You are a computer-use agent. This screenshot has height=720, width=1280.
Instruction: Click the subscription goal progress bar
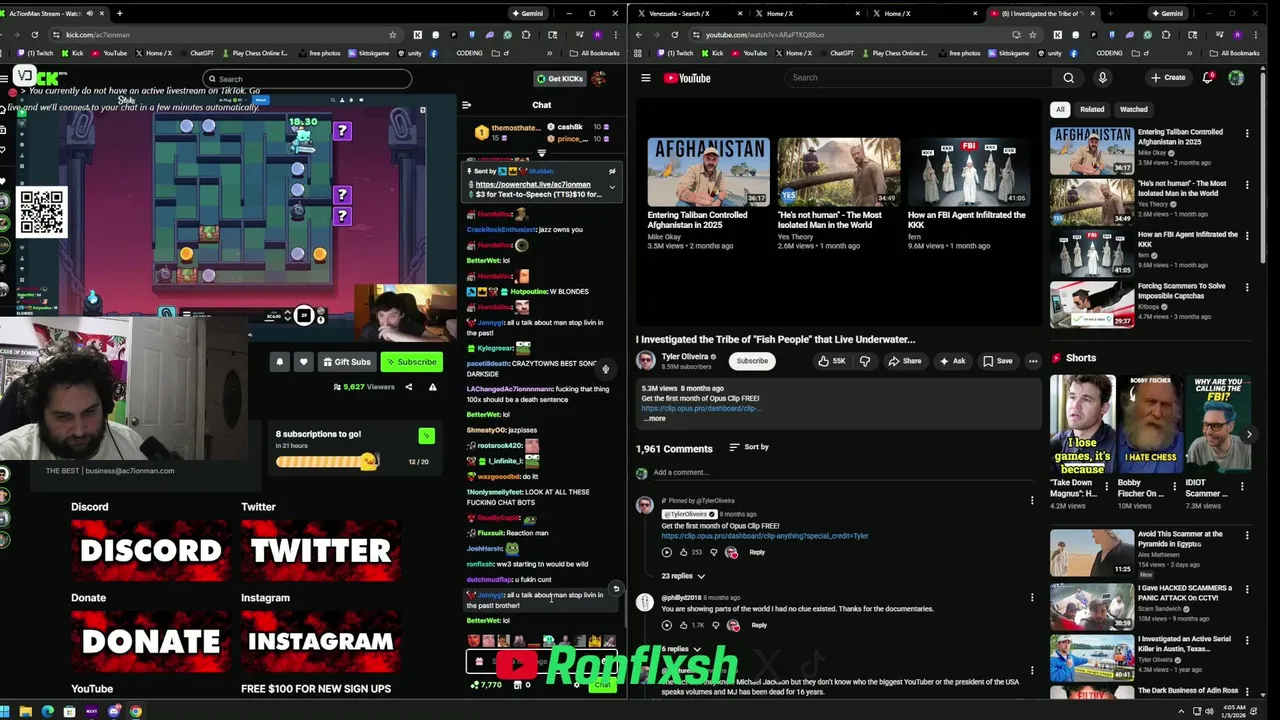point(327,461)
